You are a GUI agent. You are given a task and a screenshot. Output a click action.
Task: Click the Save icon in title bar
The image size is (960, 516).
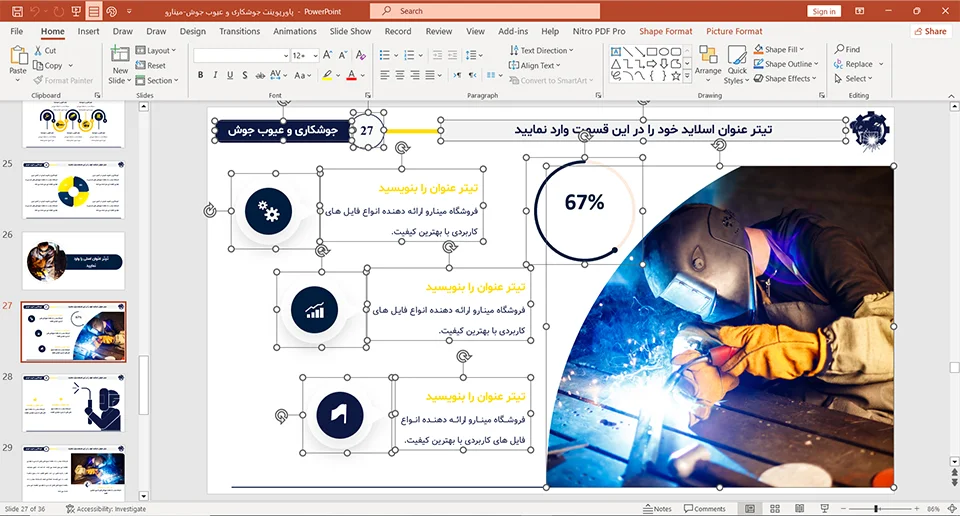coord(17,11)
